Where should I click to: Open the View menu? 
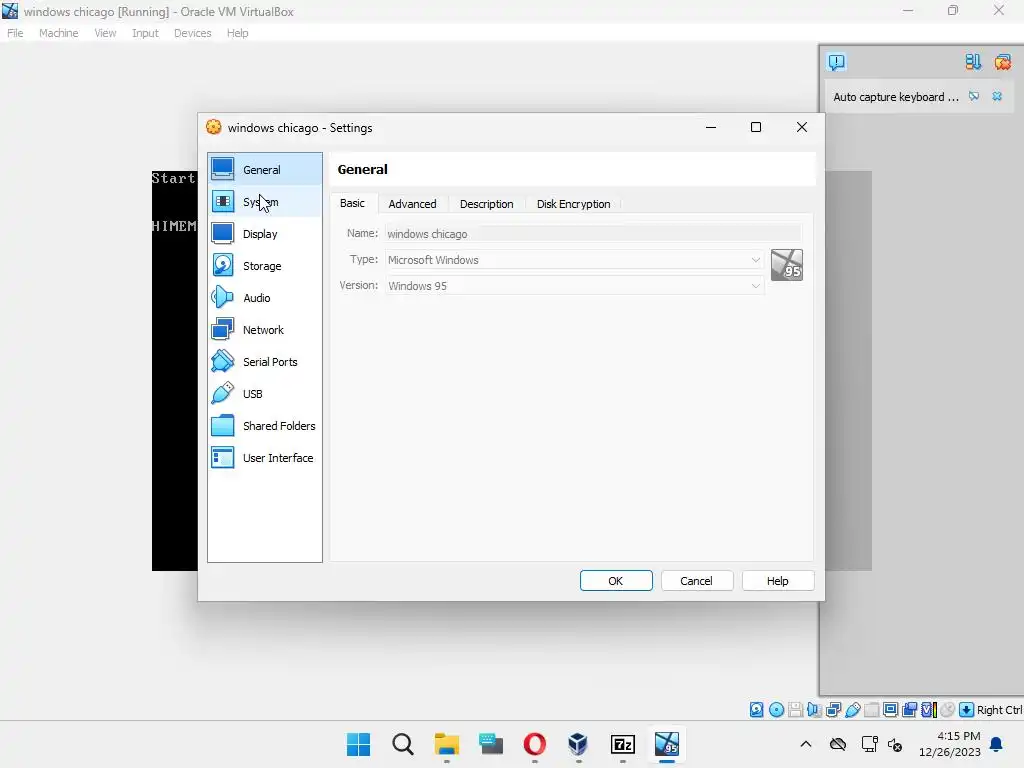tap(105, 33)
